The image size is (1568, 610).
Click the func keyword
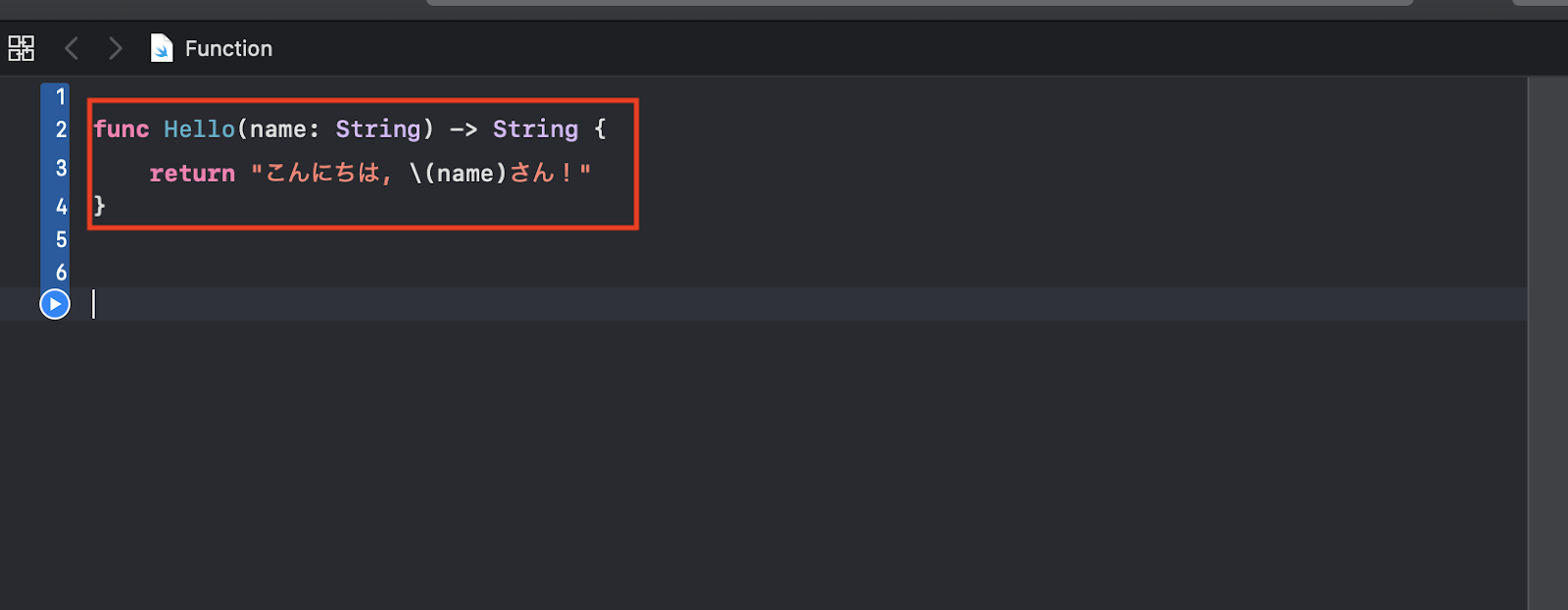point(122,129)
